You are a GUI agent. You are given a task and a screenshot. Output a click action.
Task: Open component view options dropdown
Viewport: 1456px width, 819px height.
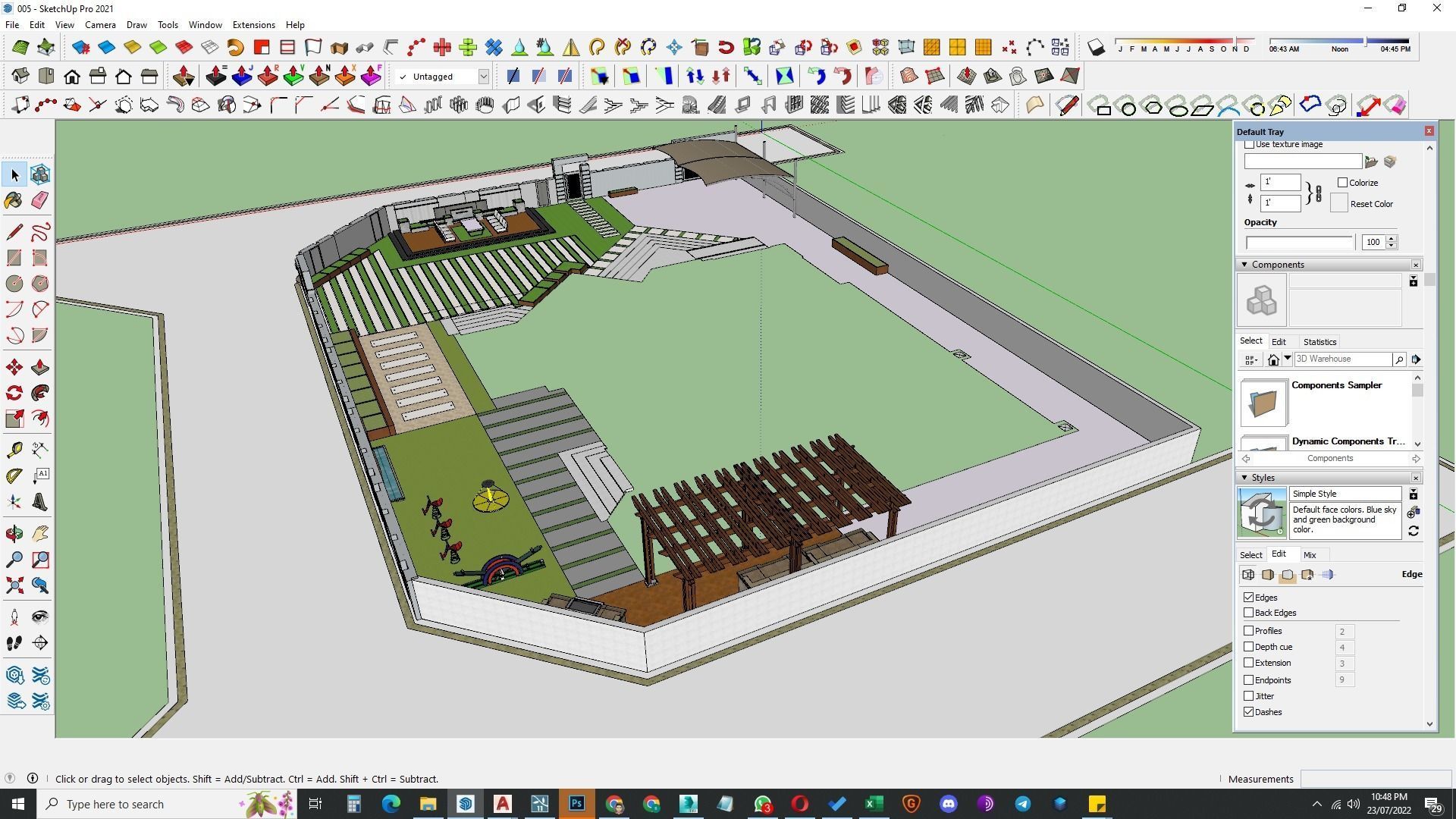point(1251,360)
